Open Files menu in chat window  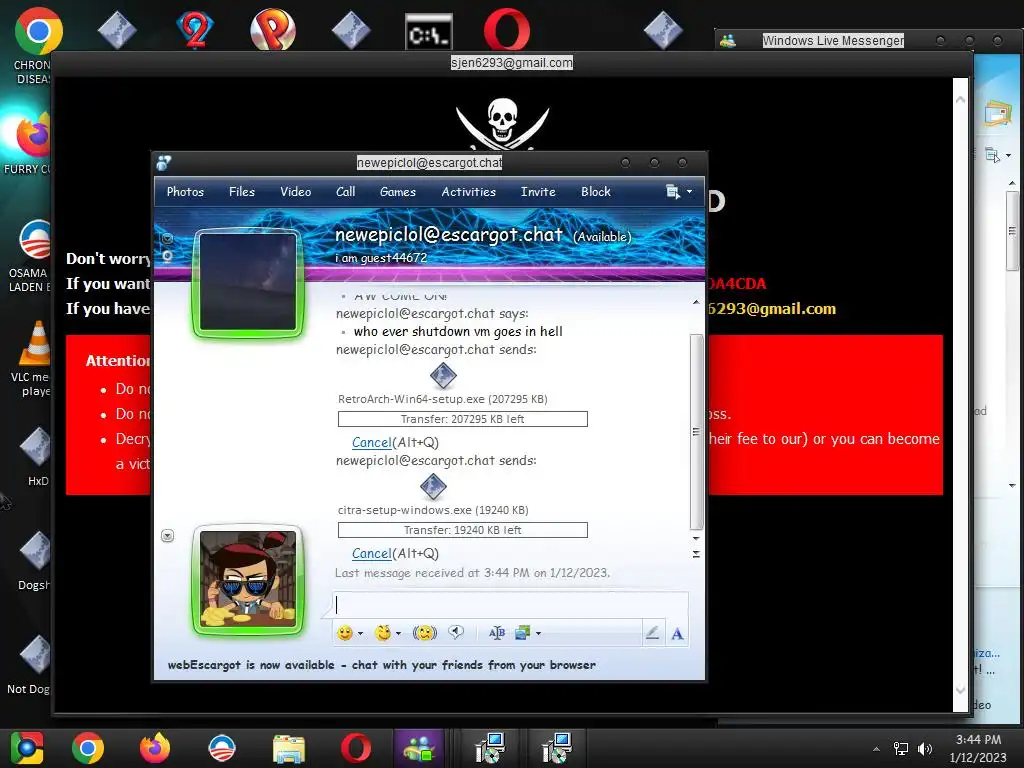pyautogui.click(x=242, y=191)
